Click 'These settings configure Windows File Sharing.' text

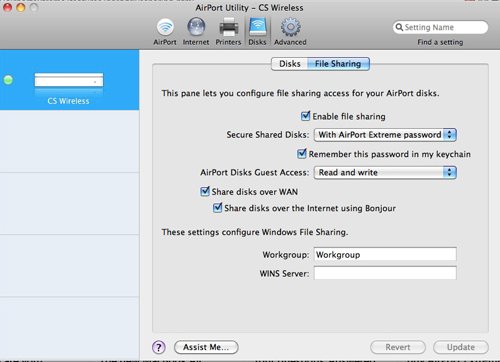coord(255,232)
